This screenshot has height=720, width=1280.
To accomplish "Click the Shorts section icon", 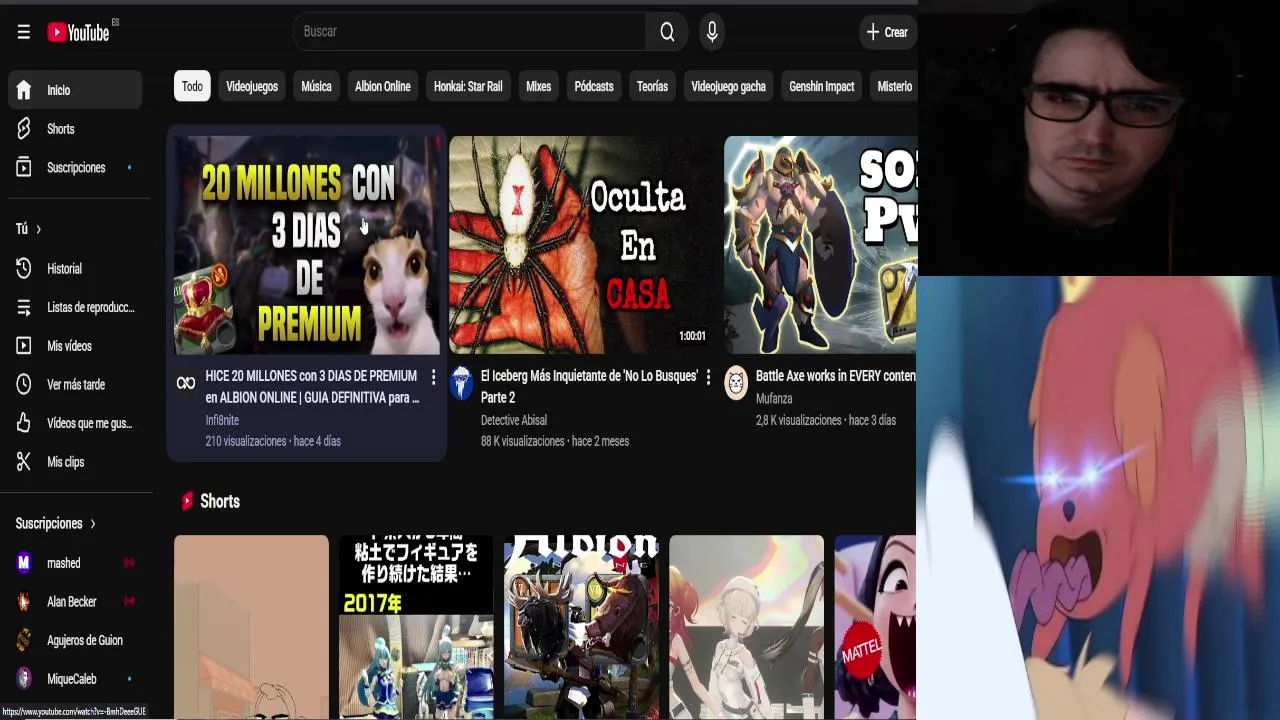I will (x=187, y=501).
